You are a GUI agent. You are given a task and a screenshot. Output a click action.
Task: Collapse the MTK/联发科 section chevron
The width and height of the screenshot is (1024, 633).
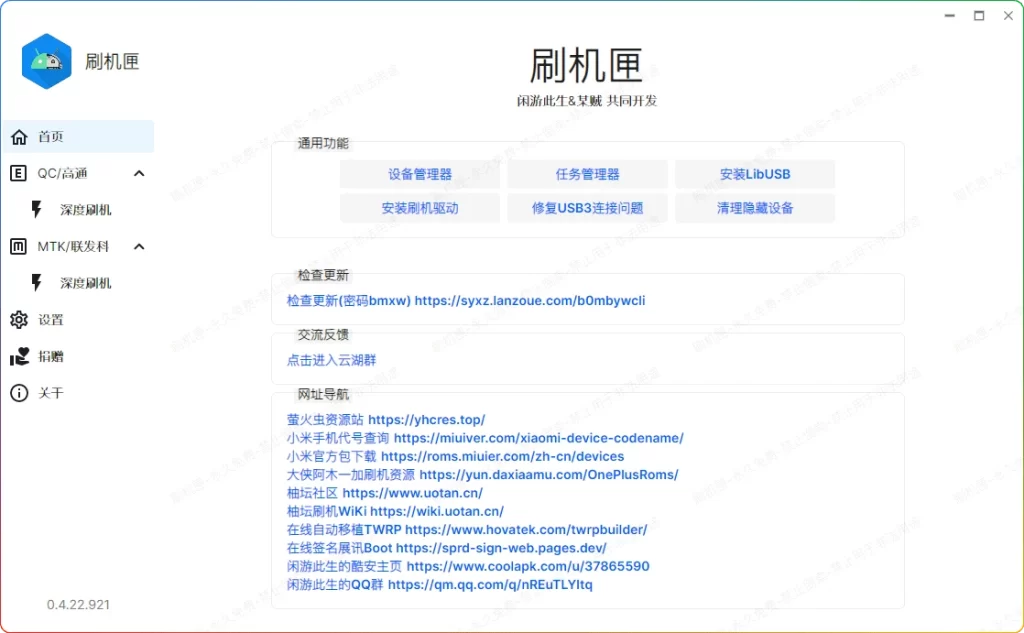pyautogui.click(x=139, y=246)
